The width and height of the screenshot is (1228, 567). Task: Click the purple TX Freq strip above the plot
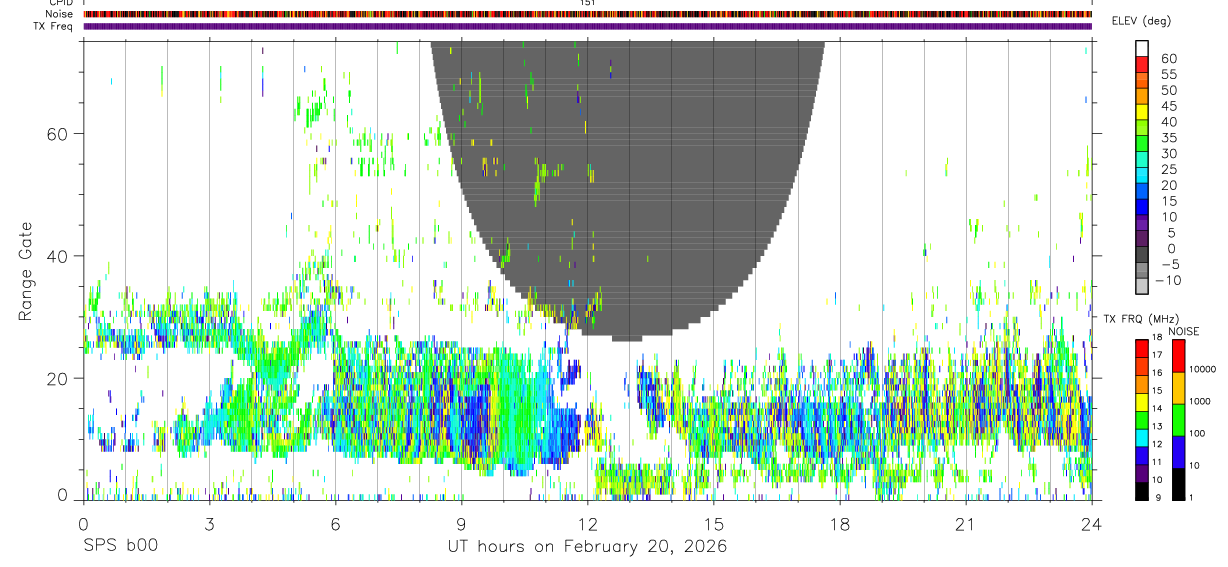click(587, 26)
